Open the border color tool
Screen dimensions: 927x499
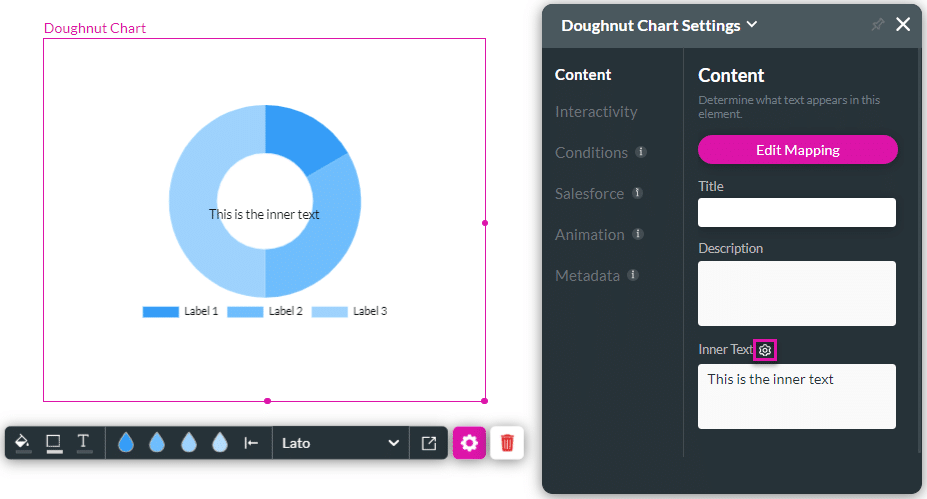pyautogui.click(x=54, y=442)
